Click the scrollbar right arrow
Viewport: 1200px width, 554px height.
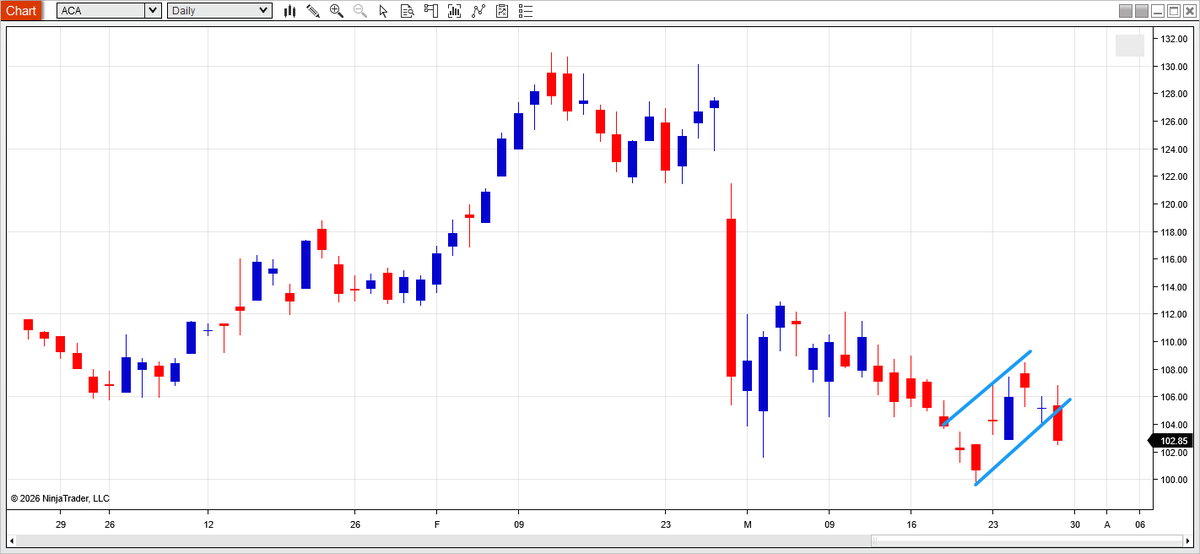[1188, 541]
